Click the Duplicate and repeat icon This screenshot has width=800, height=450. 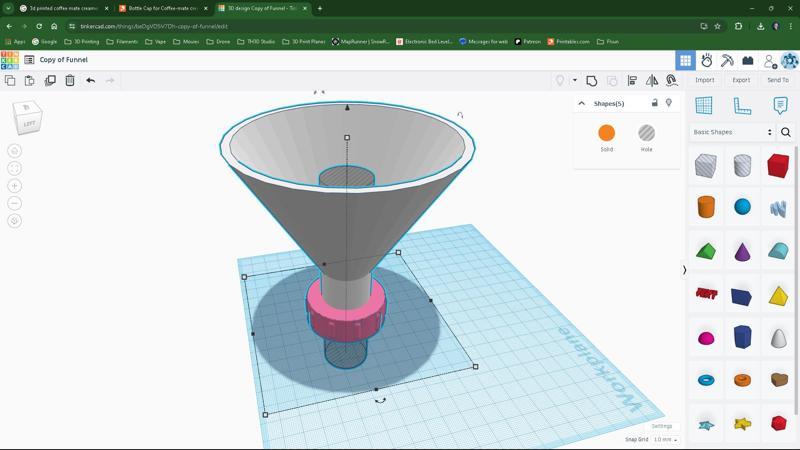50,80
